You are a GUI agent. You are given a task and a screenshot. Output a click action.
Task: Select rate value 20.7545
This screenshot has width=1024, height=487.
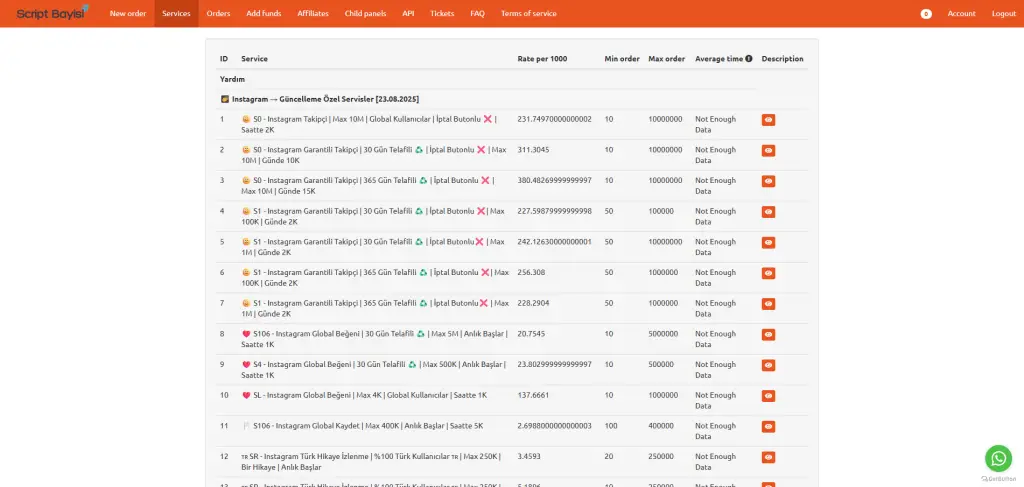[531, 334]
